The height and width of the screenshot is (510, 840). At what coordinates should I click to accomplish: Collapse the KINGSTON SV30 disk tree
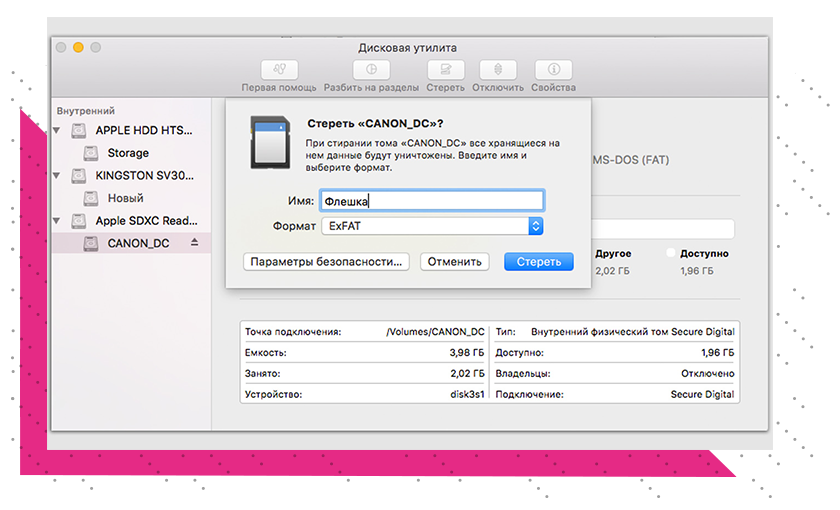pyautogui.click(x=57, y=176)
